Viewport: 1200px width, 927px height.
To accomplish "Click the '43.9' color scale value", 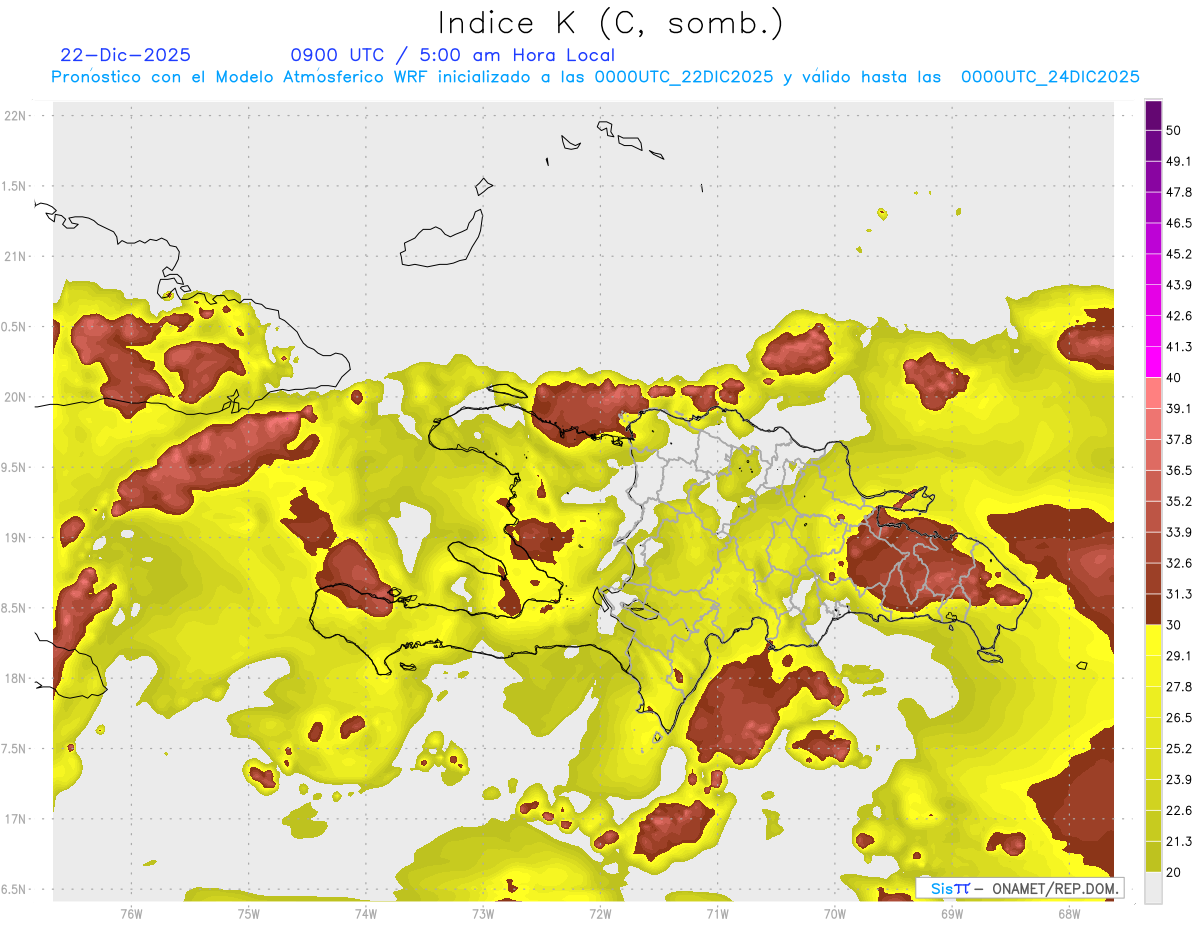I will [1179, 285].
